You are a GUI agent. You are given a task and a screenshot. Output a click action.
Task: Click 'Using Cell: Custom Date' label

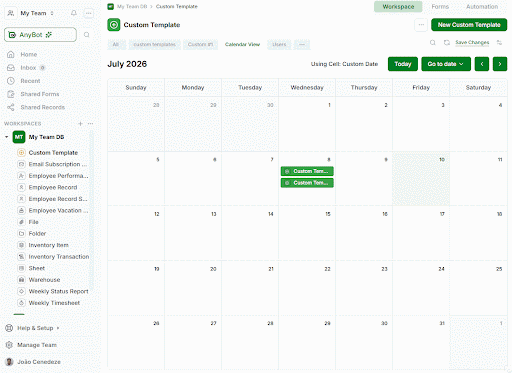click(x=344, y=64)
